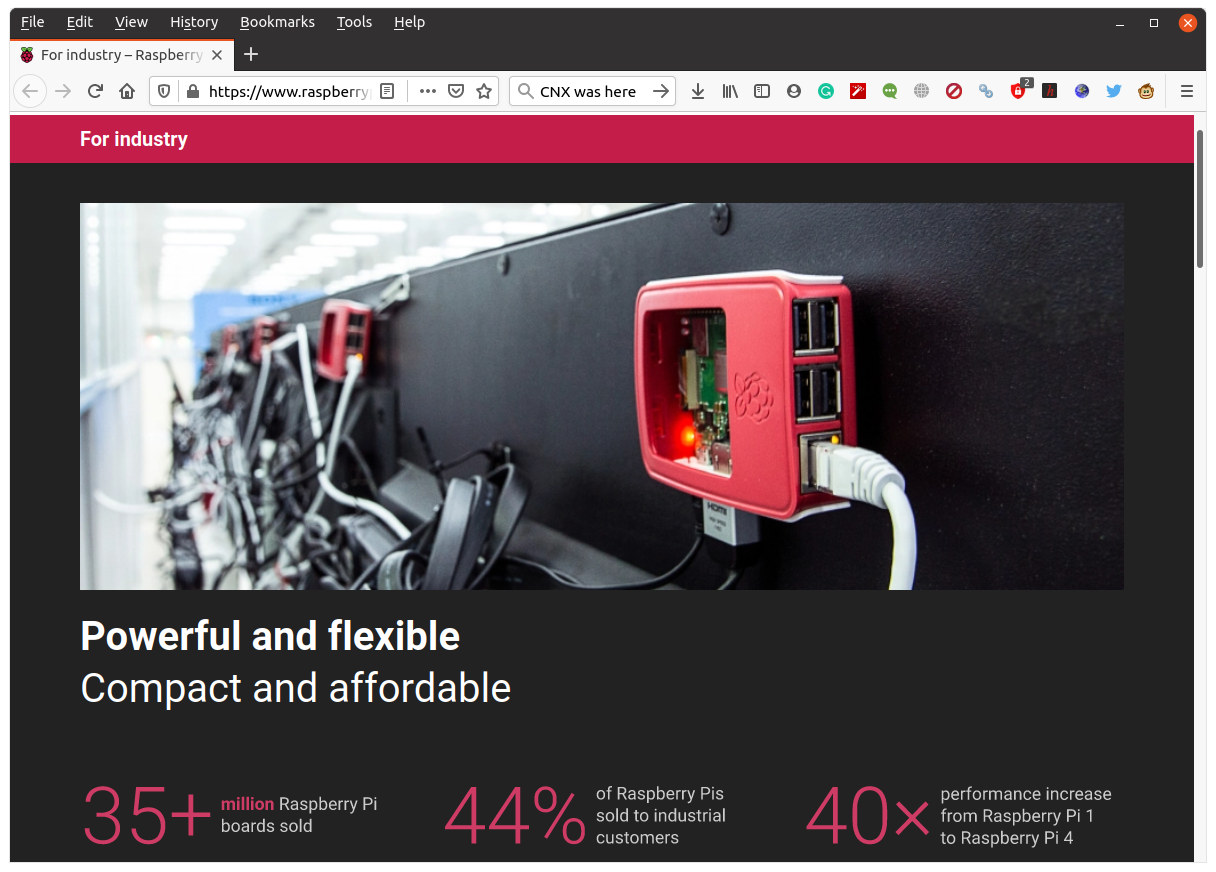
Task: Minimize the Firefox window
Action: [x=1121, y=22]
